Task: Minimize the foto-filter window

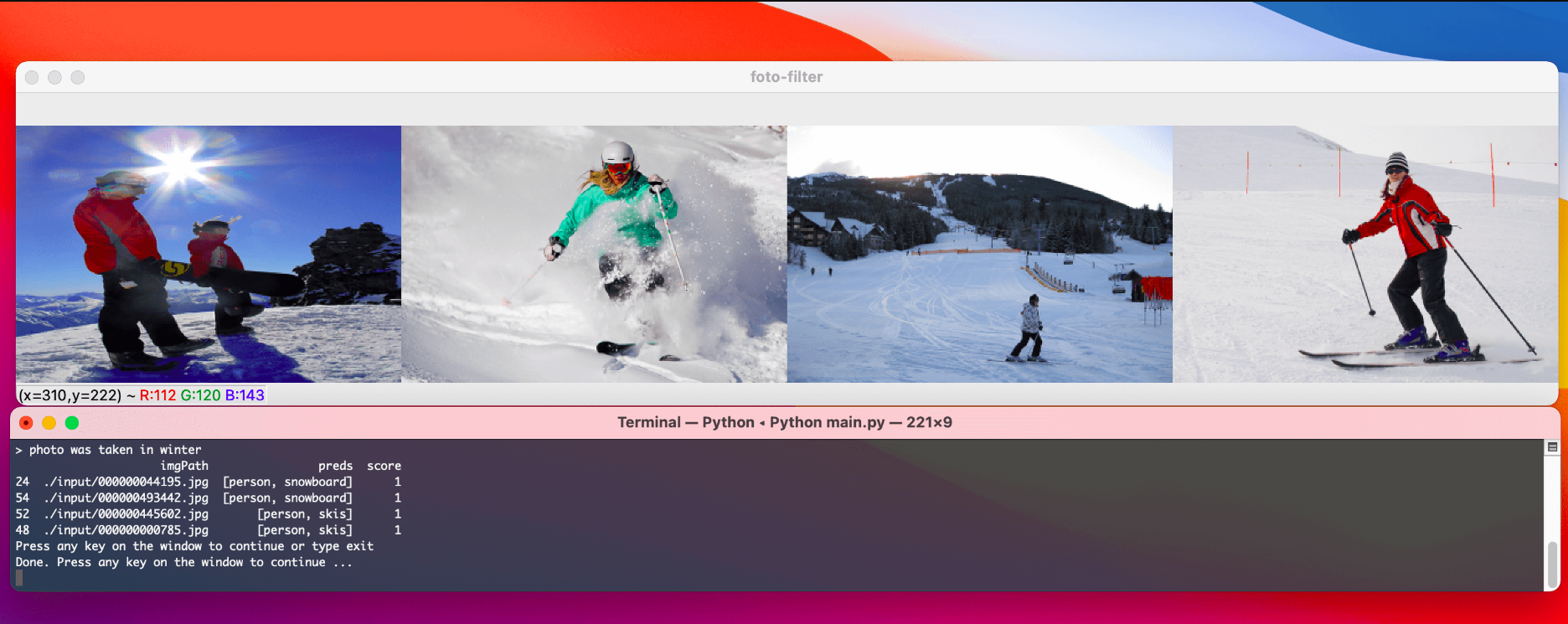Action: point(54,77)
